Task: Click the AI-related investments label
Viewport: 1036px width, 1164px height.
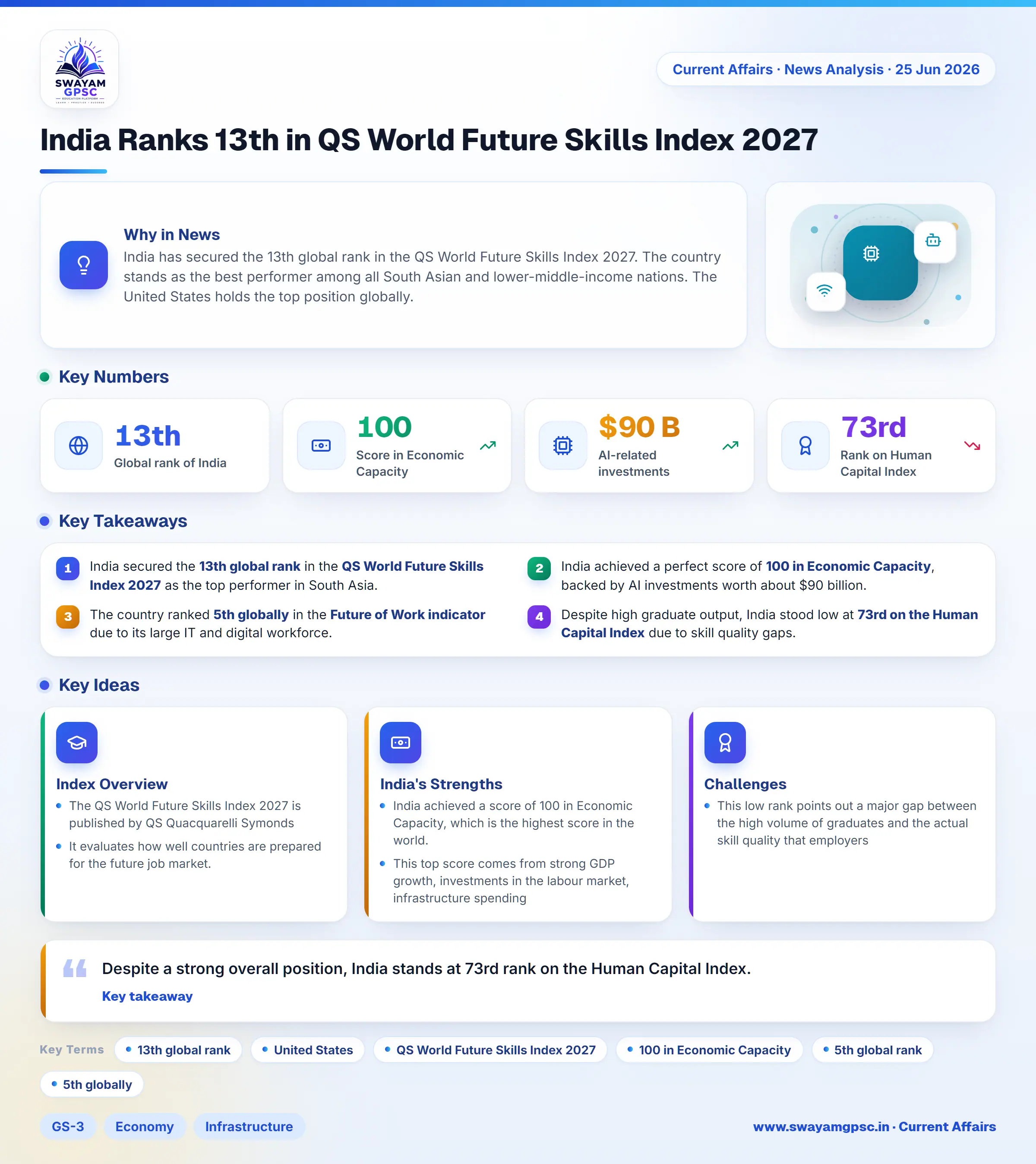Action: pyautogui.click(x=634, y=463)
